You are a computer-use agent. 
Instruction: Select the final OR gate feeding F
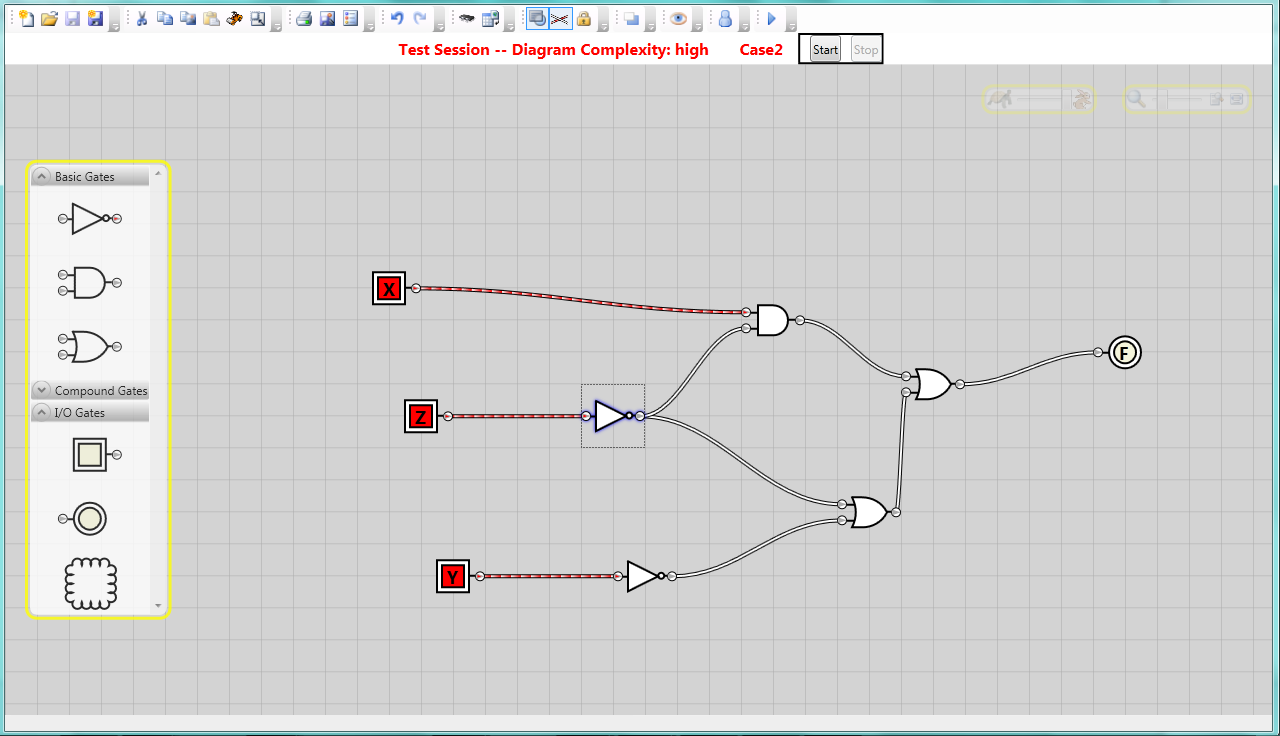[932, 384]
